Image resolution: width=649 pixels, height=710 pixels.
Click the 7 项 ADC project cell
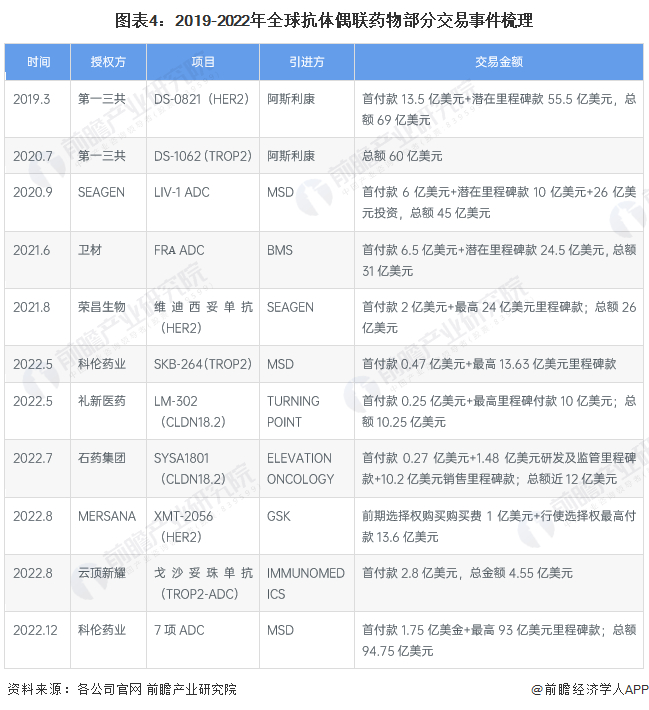pyautogui.click(x=202, y=640)
